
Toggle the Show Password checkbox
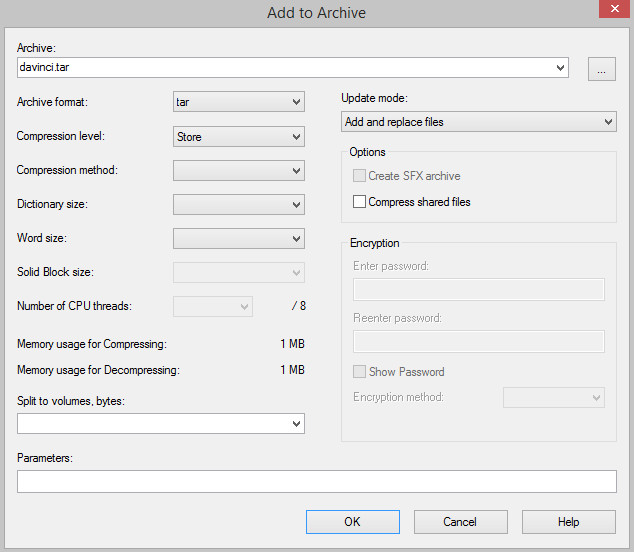[360, 372]
